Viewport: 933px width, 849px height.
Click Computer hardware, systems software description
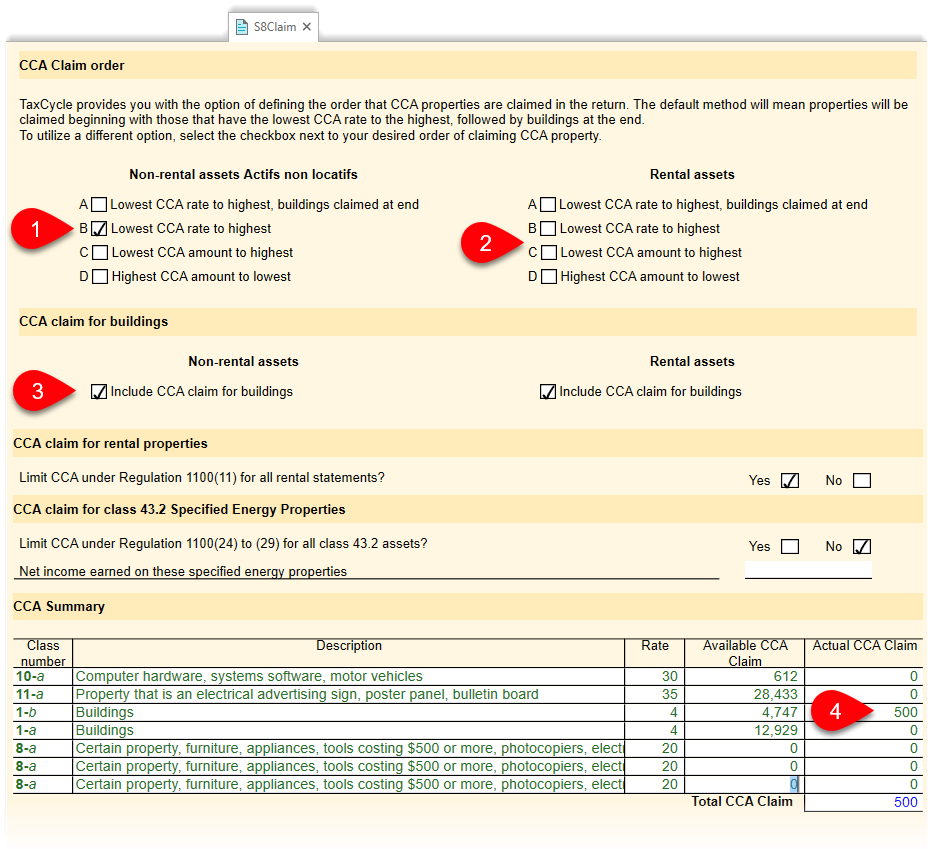(x=249, y=677)
